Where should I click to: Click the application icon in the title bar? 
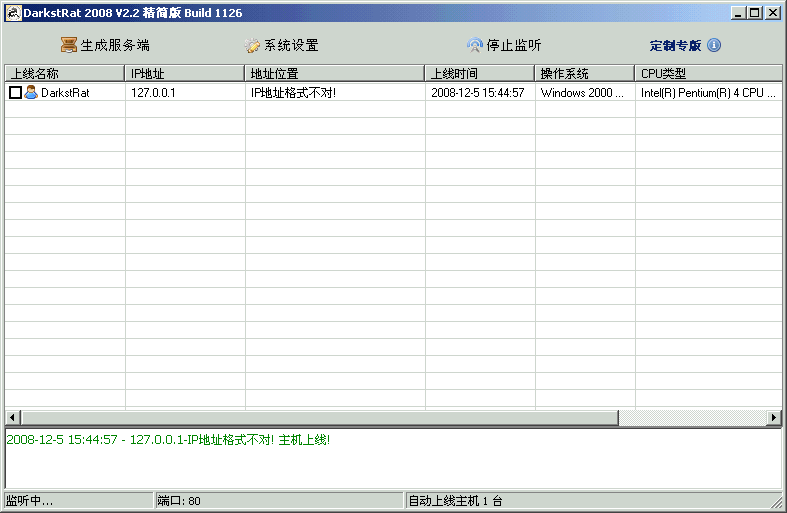(x=14, y=13)
